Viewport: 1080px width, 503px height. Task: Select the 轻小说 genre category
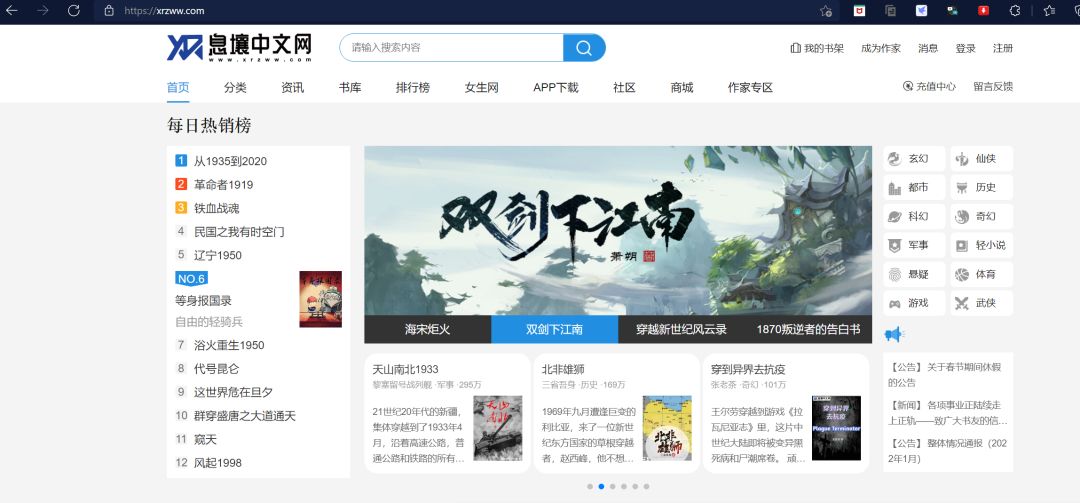(982, 245)
